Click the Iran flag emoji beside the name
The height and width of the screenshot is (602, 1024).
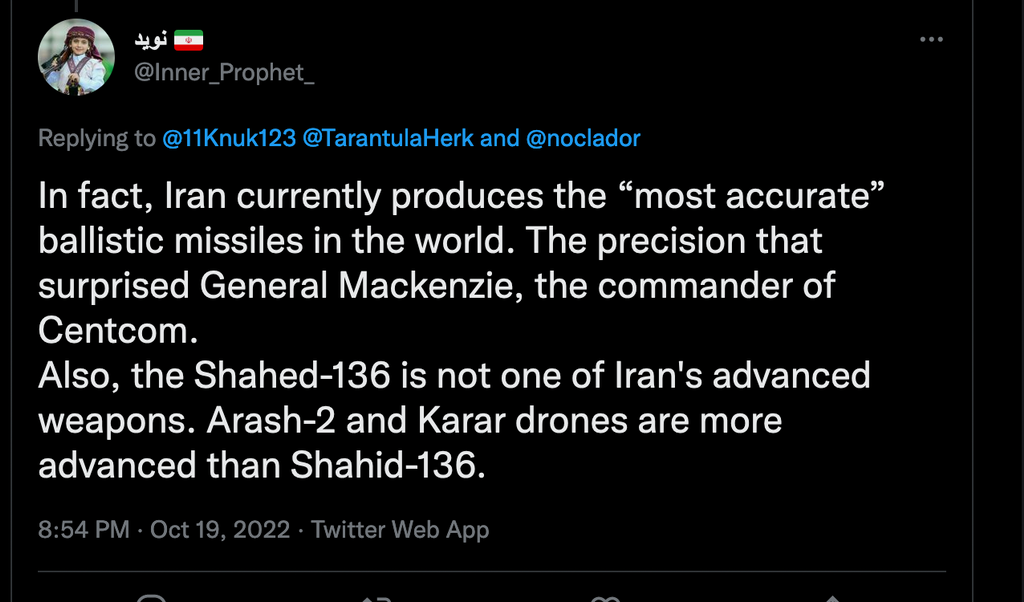pos(189,40)
